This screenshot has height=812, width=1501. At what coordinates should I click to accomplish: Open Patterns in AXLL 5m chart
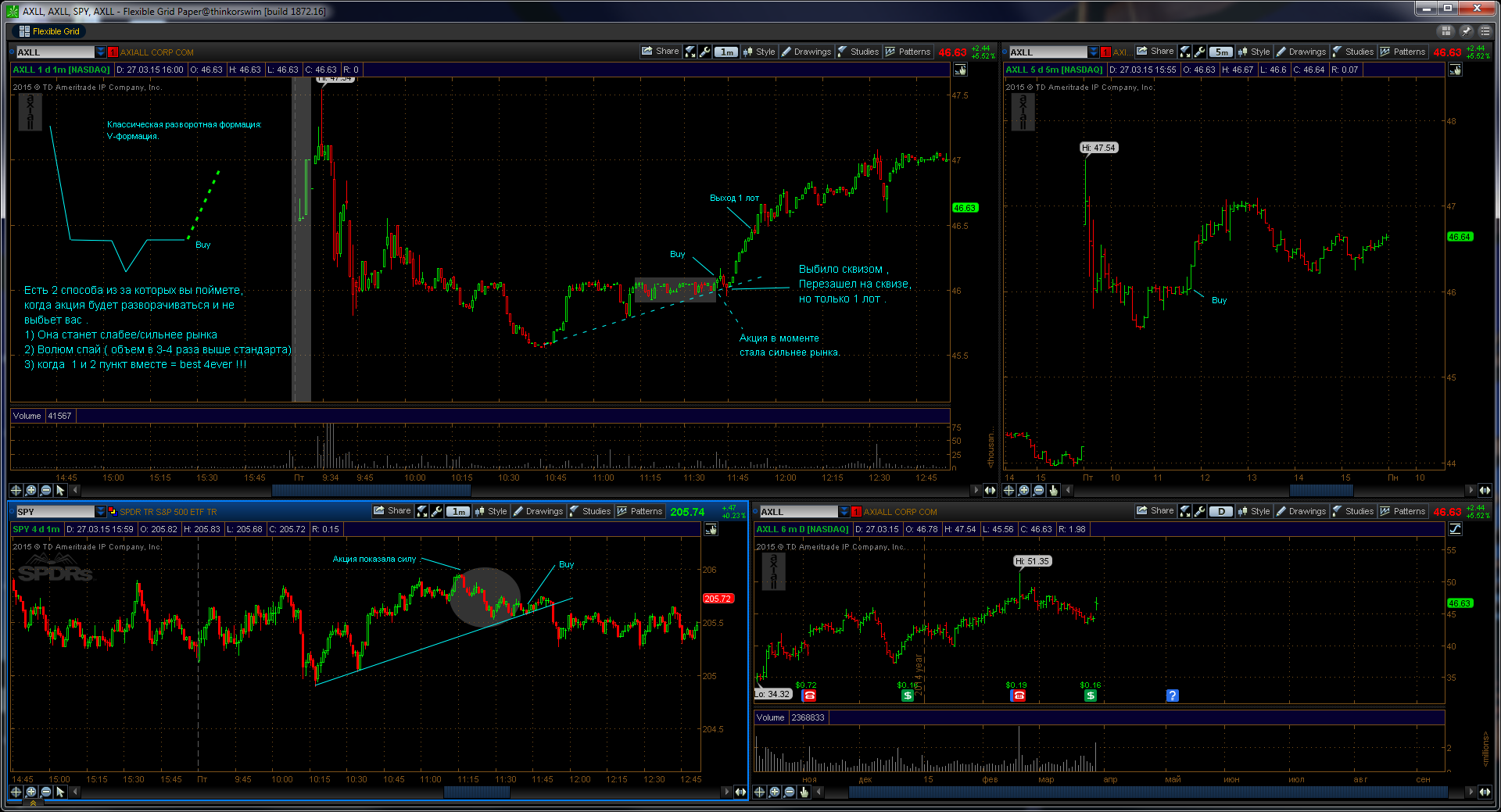click(1402, 52)
